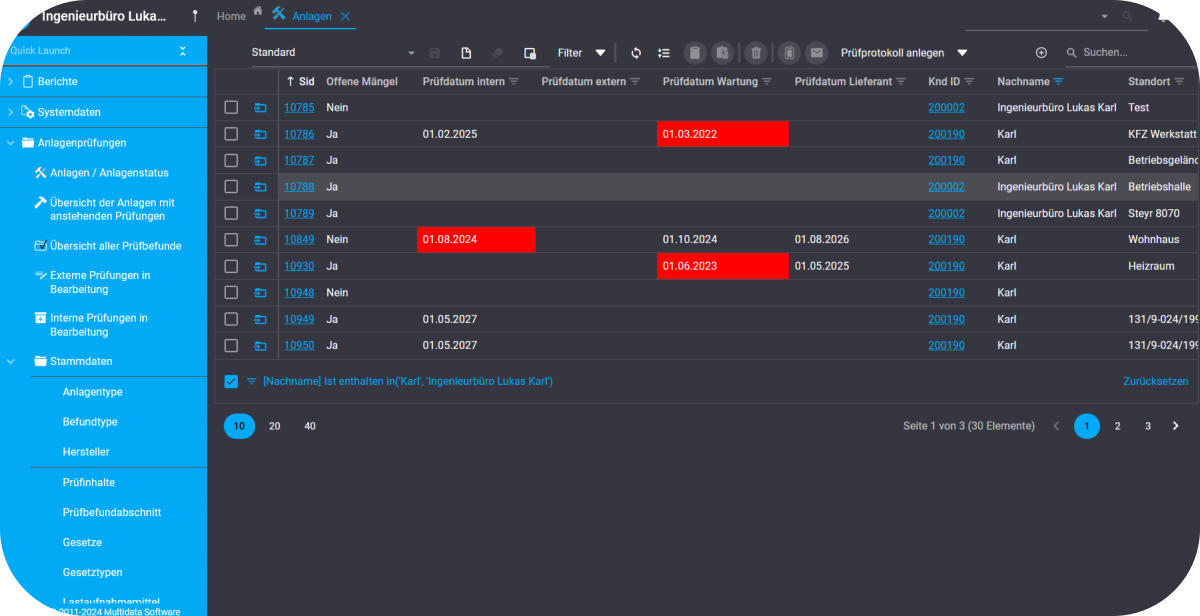Switch to the Anlagen tab
Screen dimensions: 1200x616
311,16
